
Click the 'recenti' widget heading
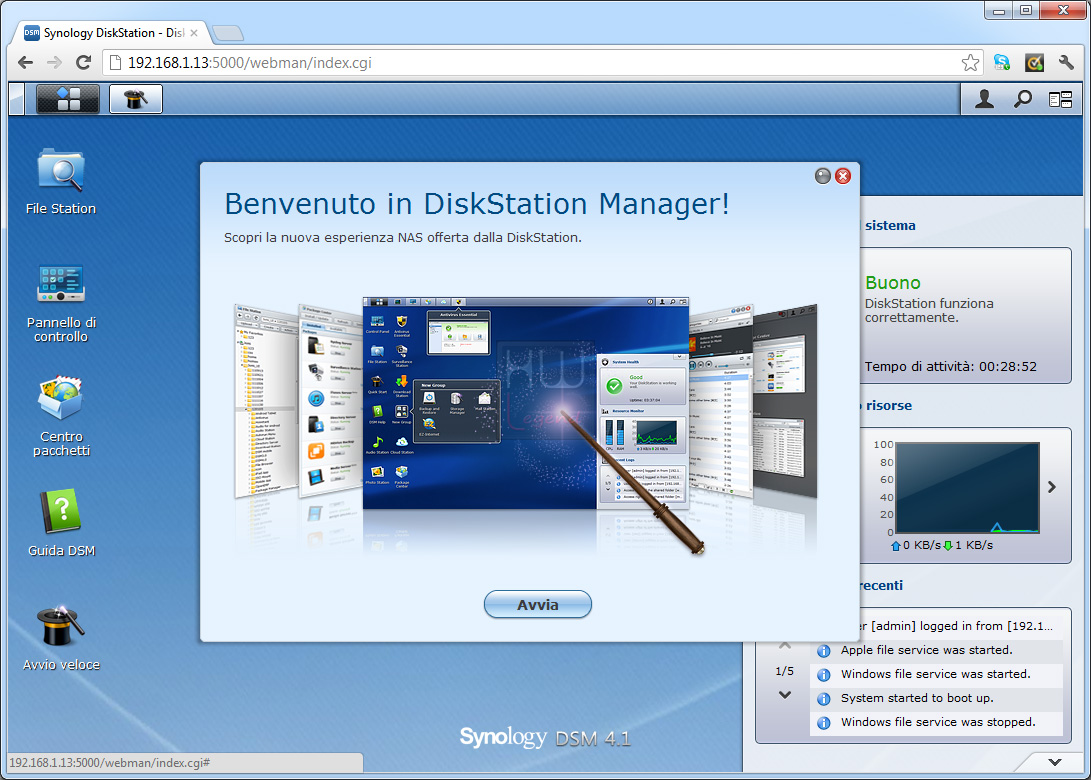point(882,586)
